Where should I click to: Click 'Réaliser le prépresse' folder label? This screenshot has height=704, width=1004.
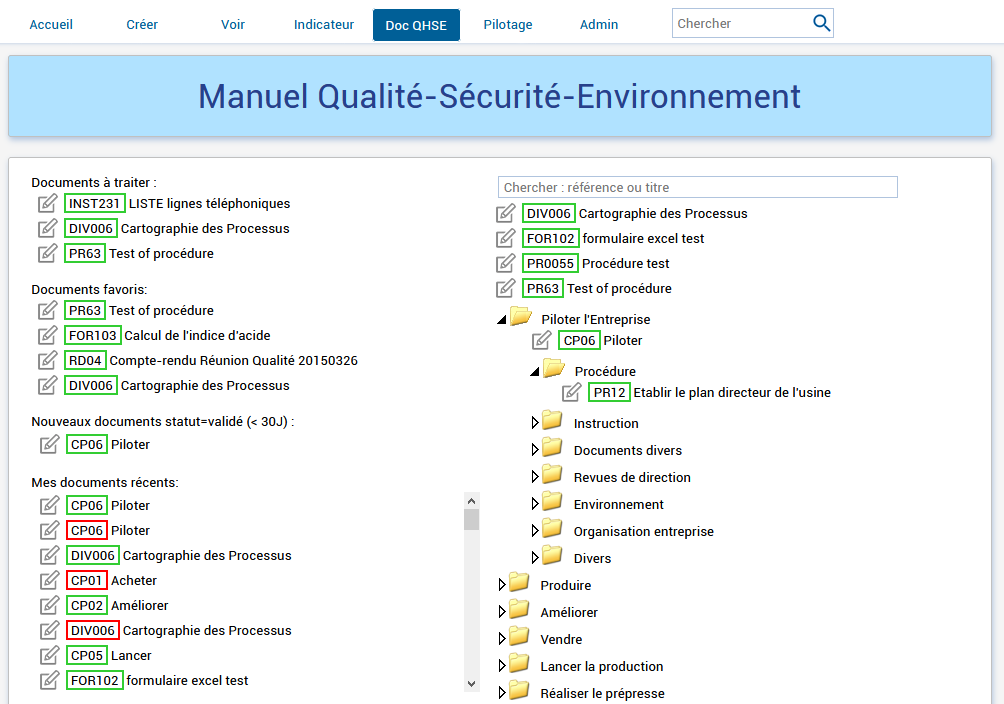point(602,693)
